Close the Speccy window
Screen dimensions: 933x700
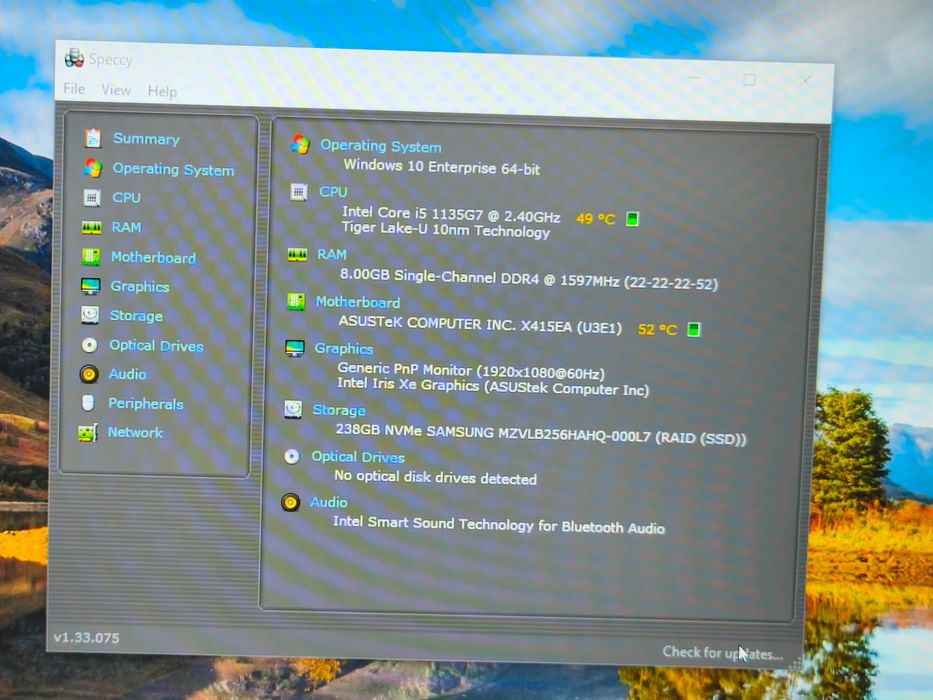click(805, 81)
